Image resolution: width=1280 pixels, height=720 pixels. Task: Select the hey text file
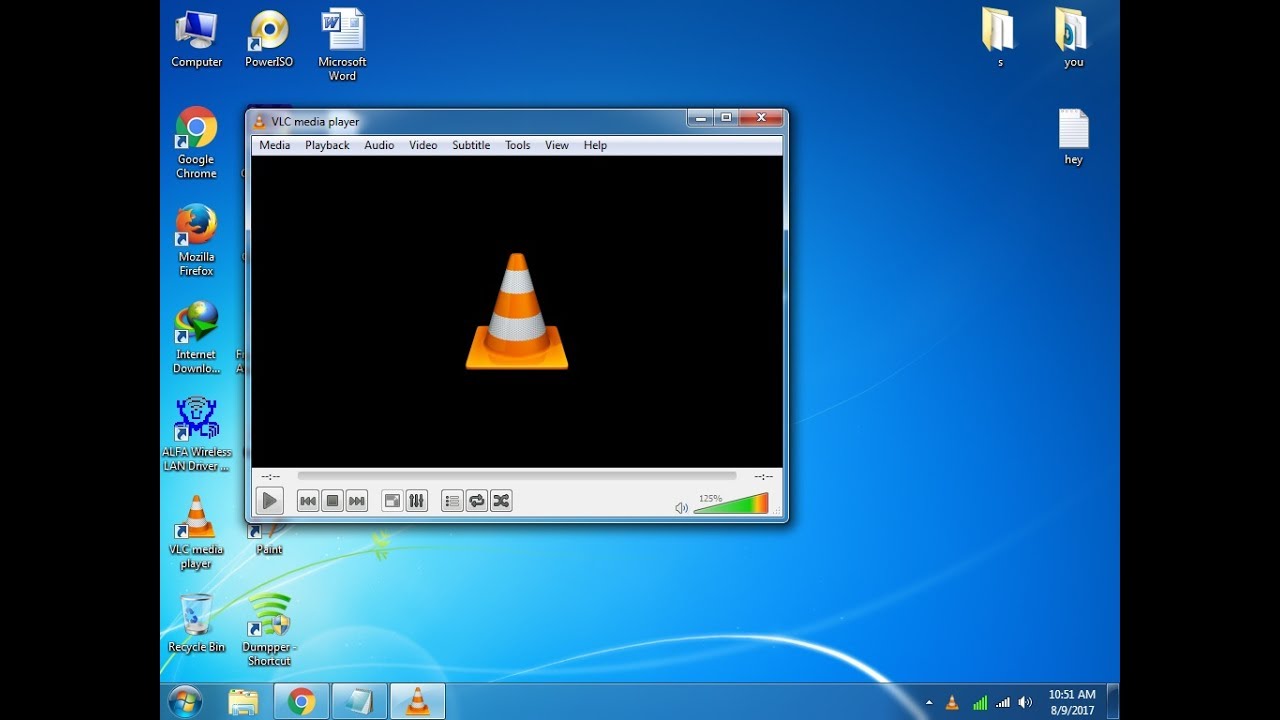point(1073,137)
